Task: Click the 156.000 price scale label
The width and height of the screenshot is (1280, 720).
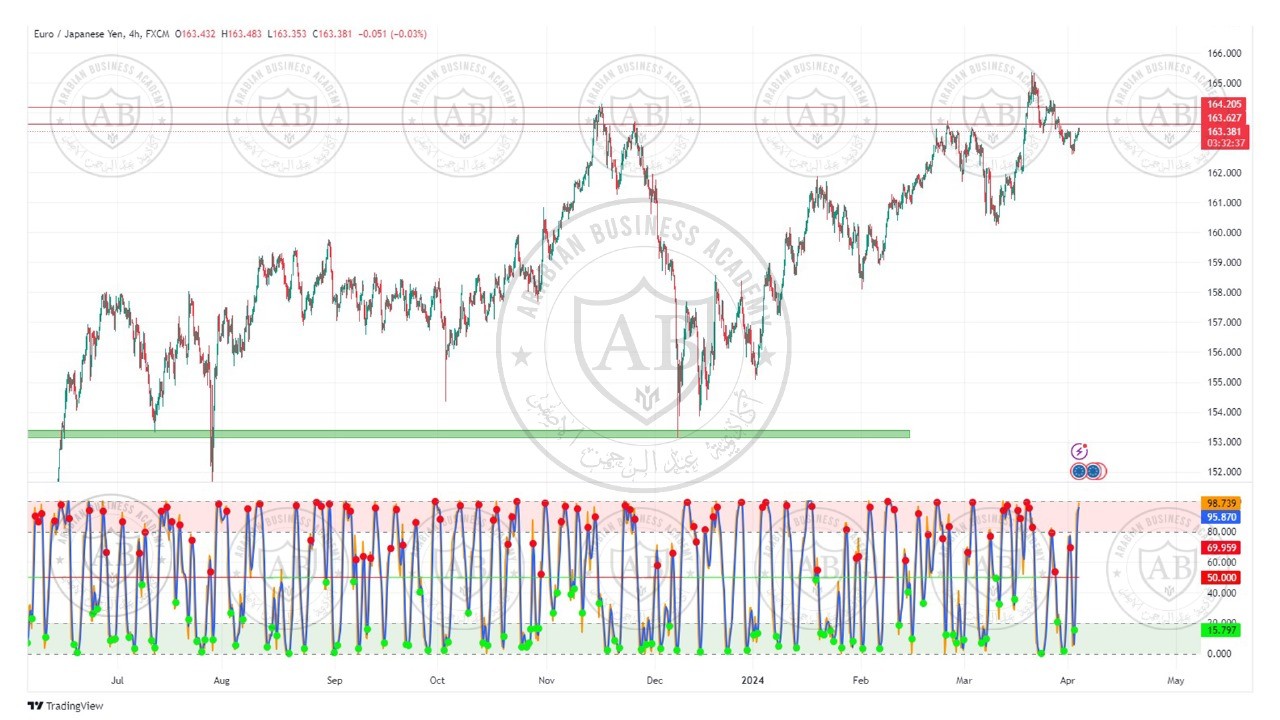Action: point(1224,352)
